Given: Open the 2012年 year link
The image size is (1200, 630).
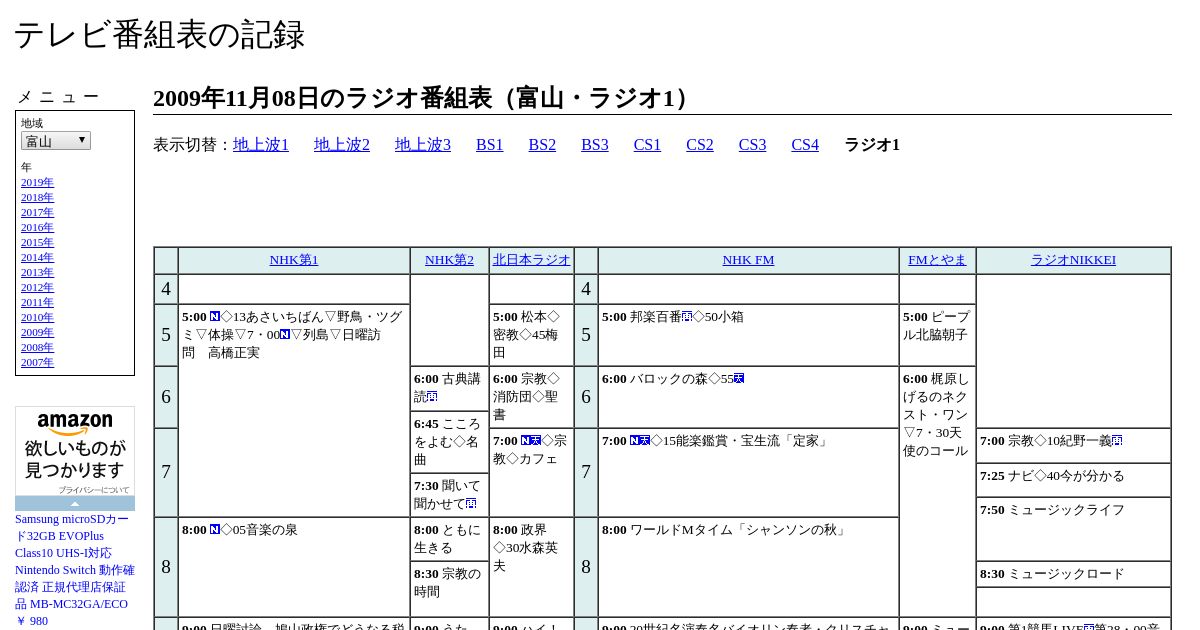Looking at the screenshot, I should pos(37,288).
